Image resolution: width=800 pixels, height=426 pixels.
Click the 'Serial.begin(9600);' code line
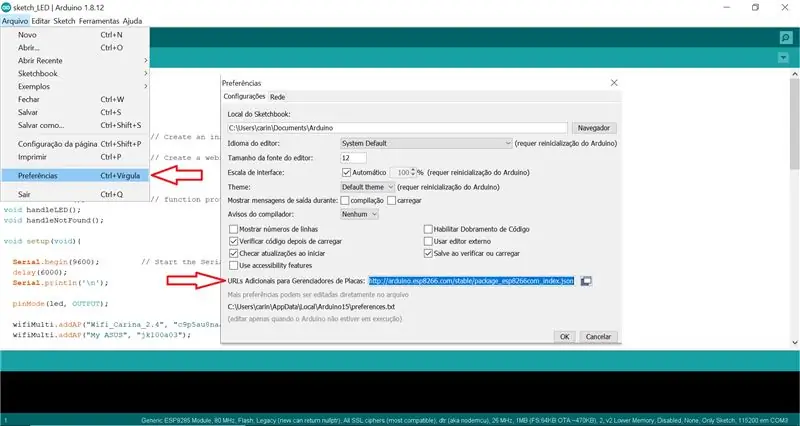coord(56,262)
